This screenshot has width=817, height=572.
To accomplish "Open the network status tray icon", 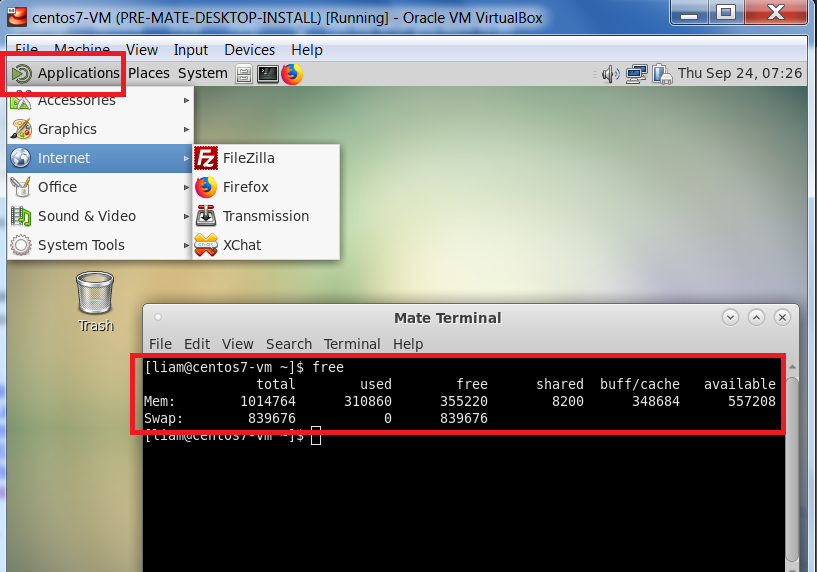I will click(637, 73).
